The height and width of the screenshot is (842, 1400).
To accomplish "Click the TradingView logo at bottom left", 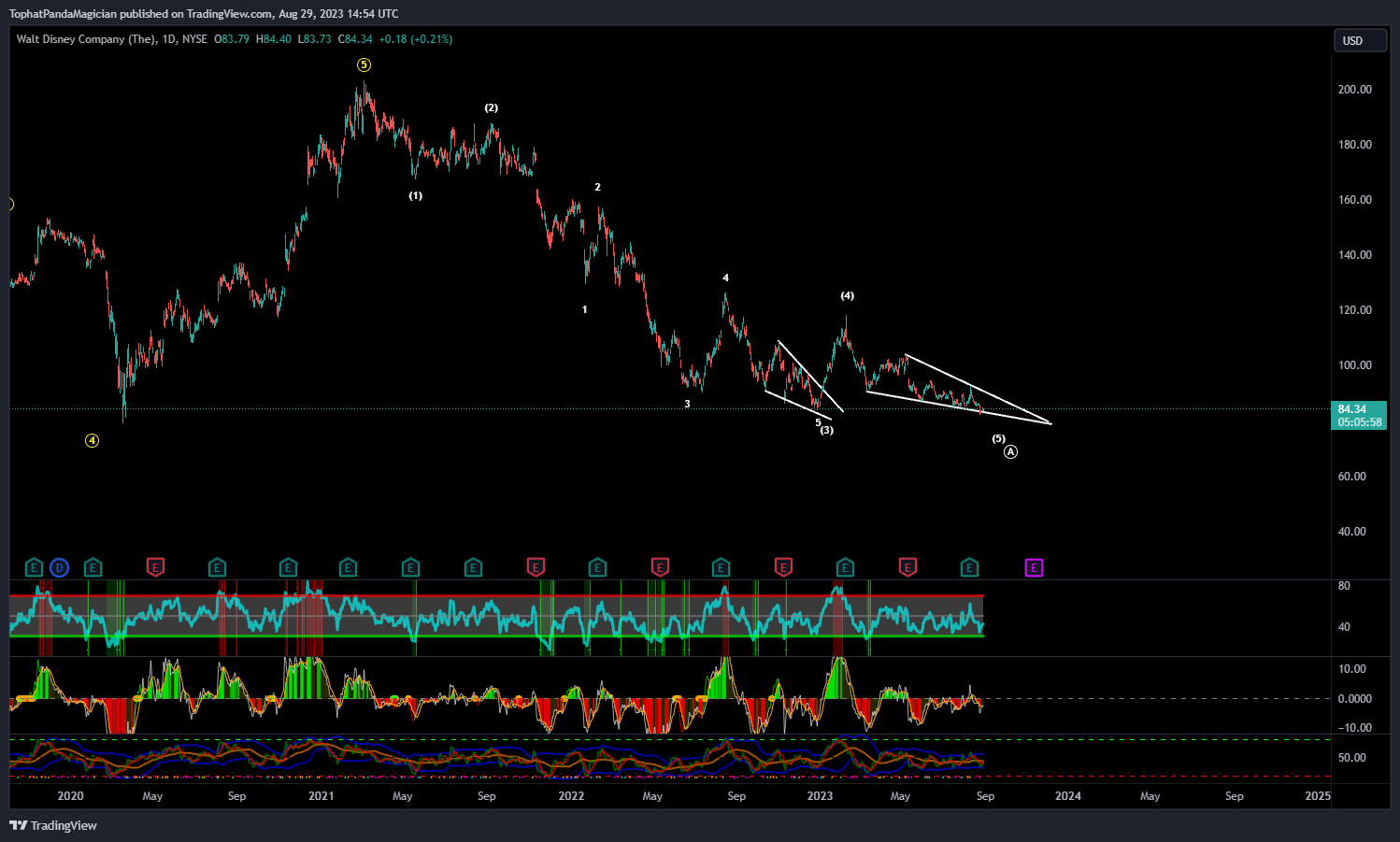I will coord(53,825).
